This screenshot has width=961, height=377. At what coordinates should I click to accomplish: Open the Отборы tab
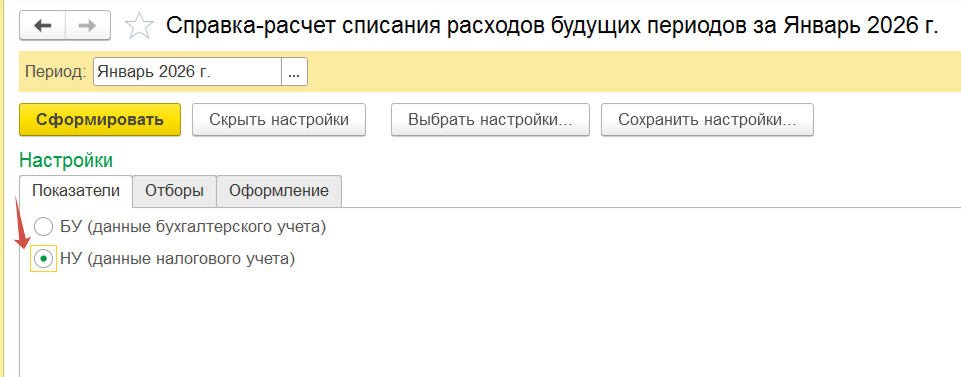pyautogui.click(x=175, y=191)
